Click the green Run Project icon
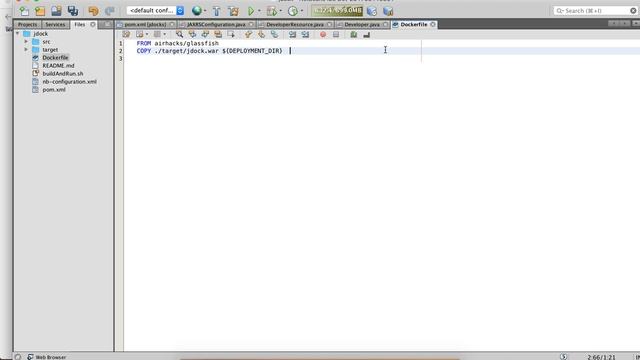The height and width of the screenshot is (360, 640). (x=251, y=11)
